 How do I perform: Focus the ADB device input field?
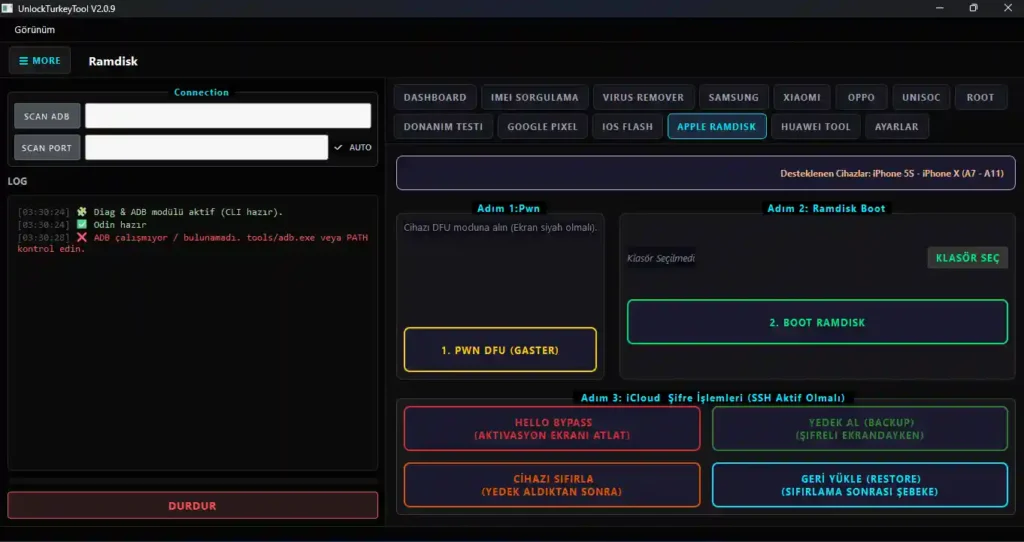[x=228, y=116]
